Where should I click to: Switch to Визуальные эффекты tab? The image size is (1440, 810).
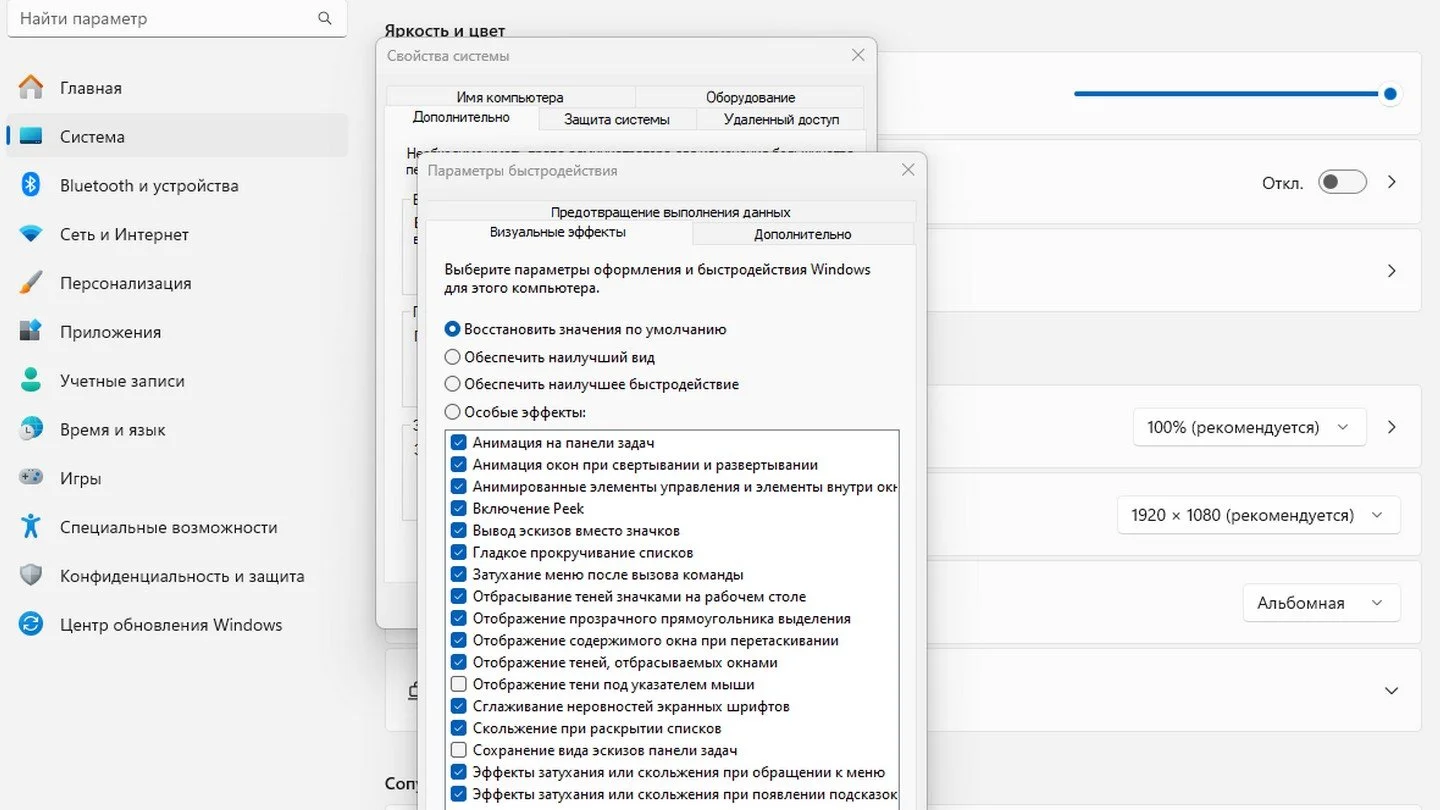click(x=558, y=232)
